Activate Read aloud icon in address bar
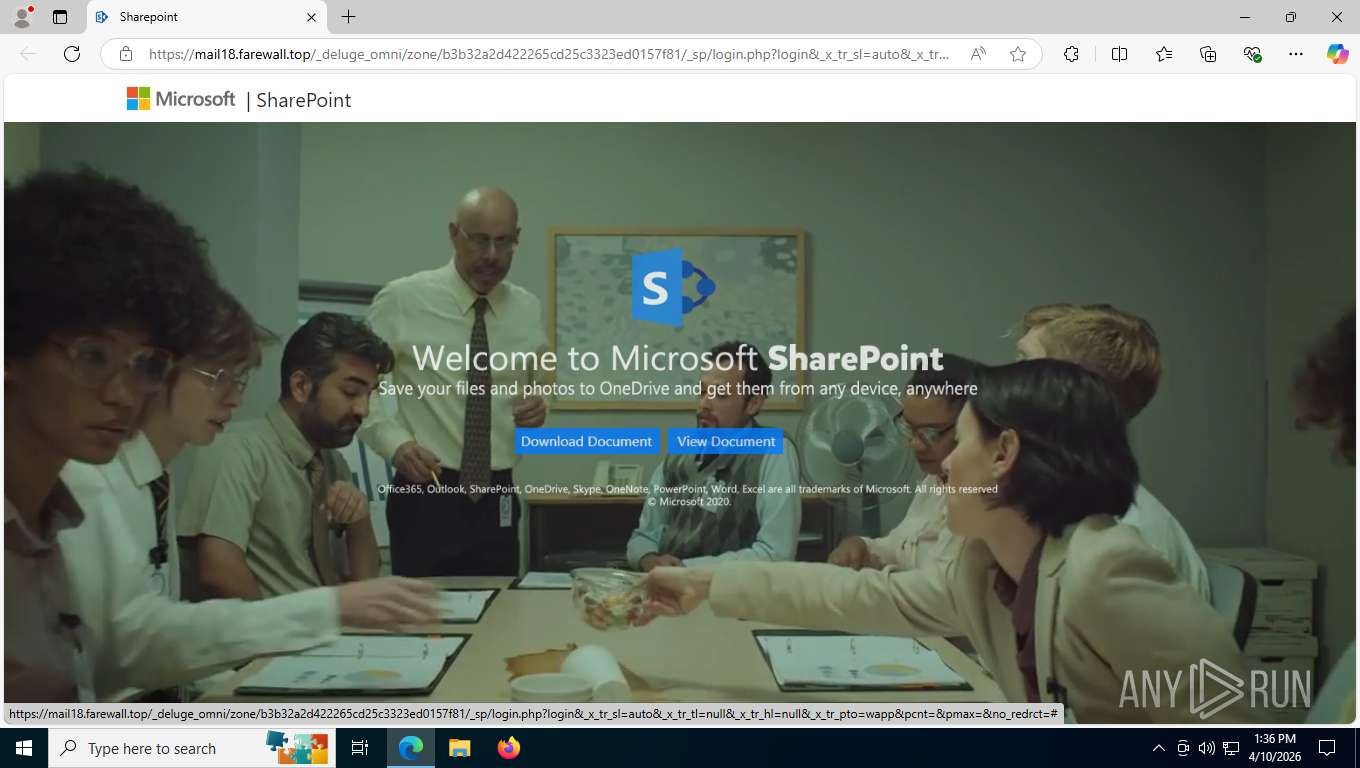The image size is (1360, 768). click(x=978, y=54)
